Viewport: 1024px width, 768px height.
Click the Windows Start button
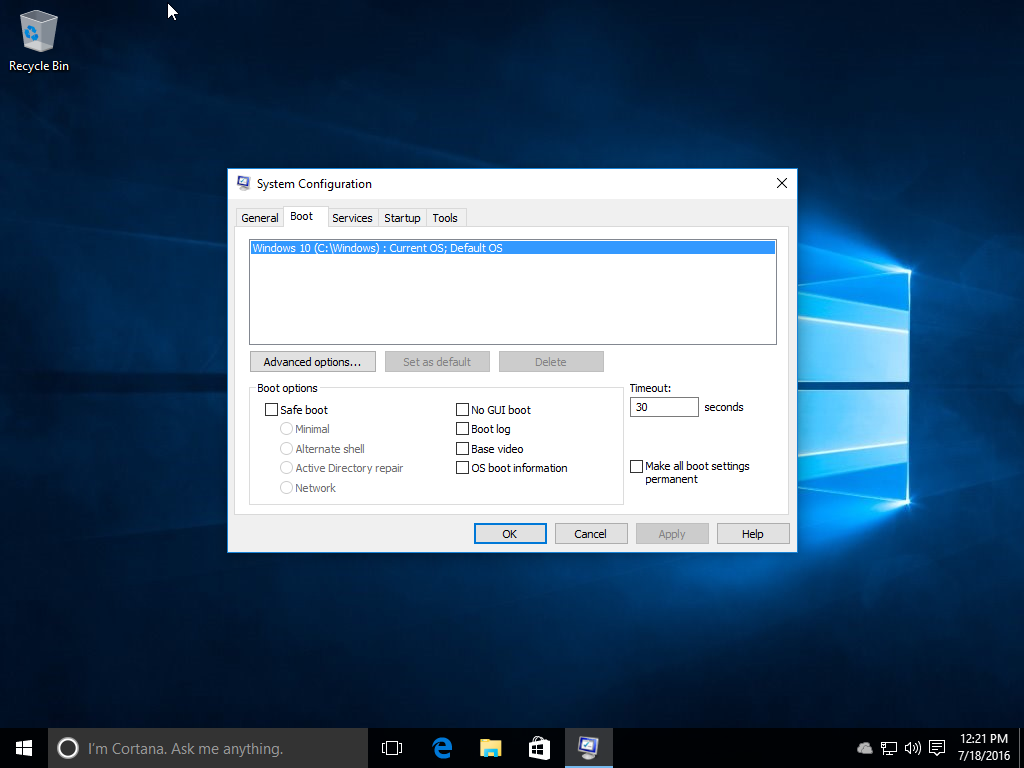(24, 748)
